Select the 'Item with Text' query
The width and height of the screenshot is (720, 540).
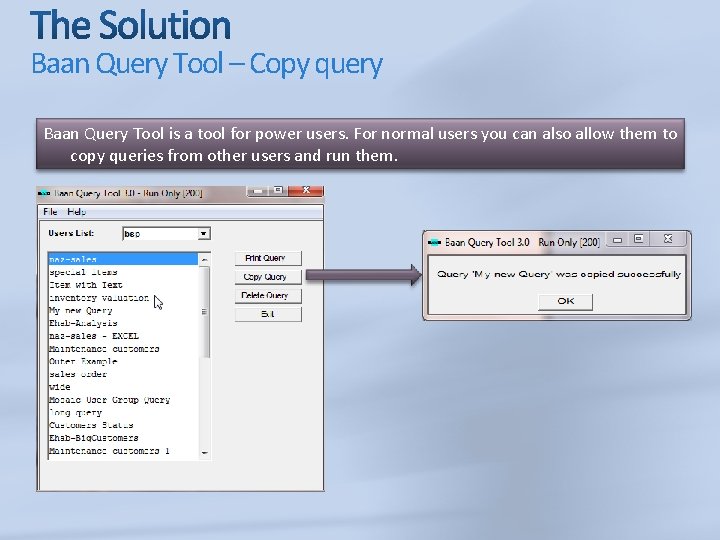point(123,285)
